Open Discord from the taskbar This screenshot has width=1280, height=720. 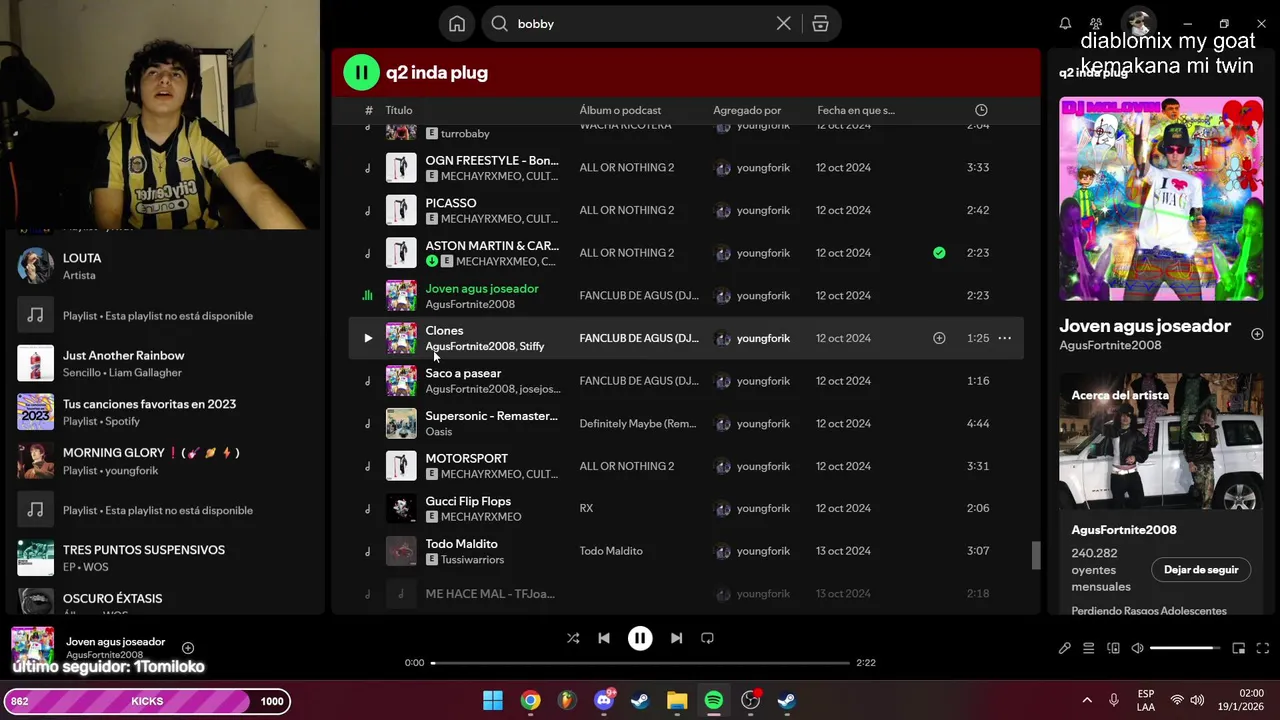[x=604, y=701]
